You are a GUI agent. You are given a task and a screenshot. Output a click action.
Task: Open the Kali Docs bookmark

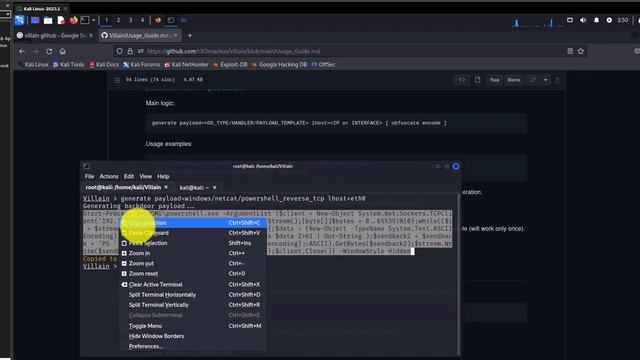click(104, 64)
